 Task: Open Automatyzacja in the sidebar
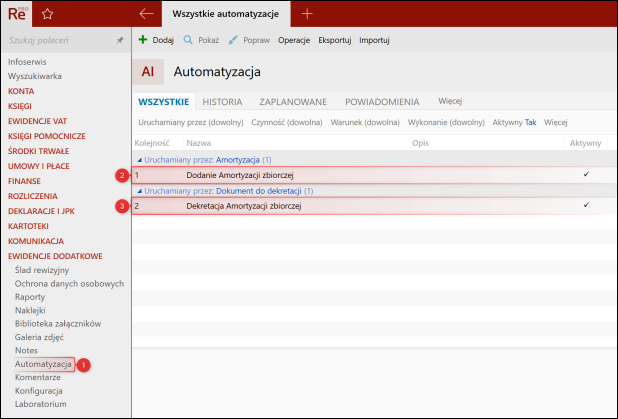(43, 364)
